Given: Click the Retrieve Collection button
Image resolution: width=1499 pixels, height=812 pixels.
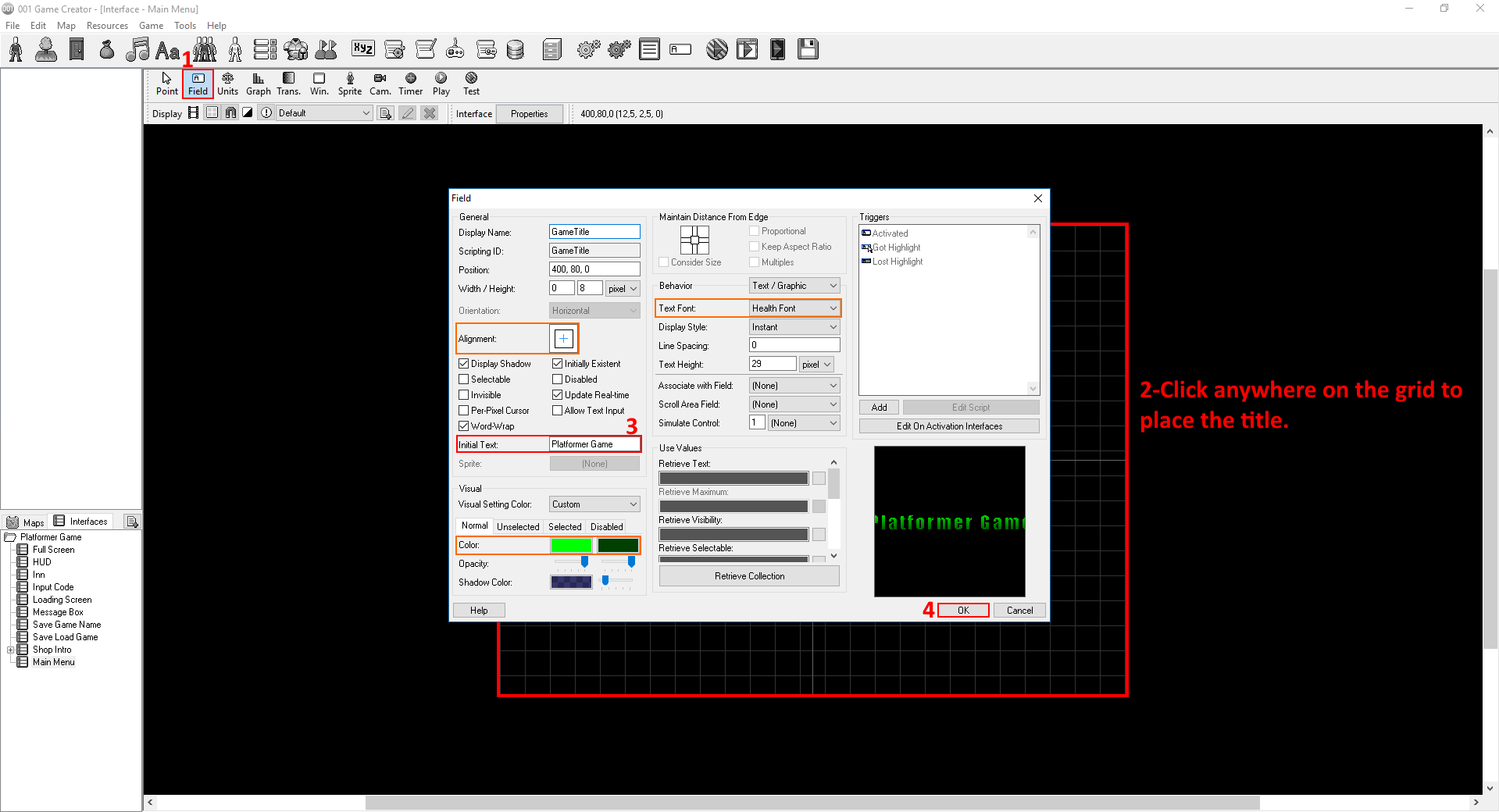Looking at the screenshot, I should 749,576.
